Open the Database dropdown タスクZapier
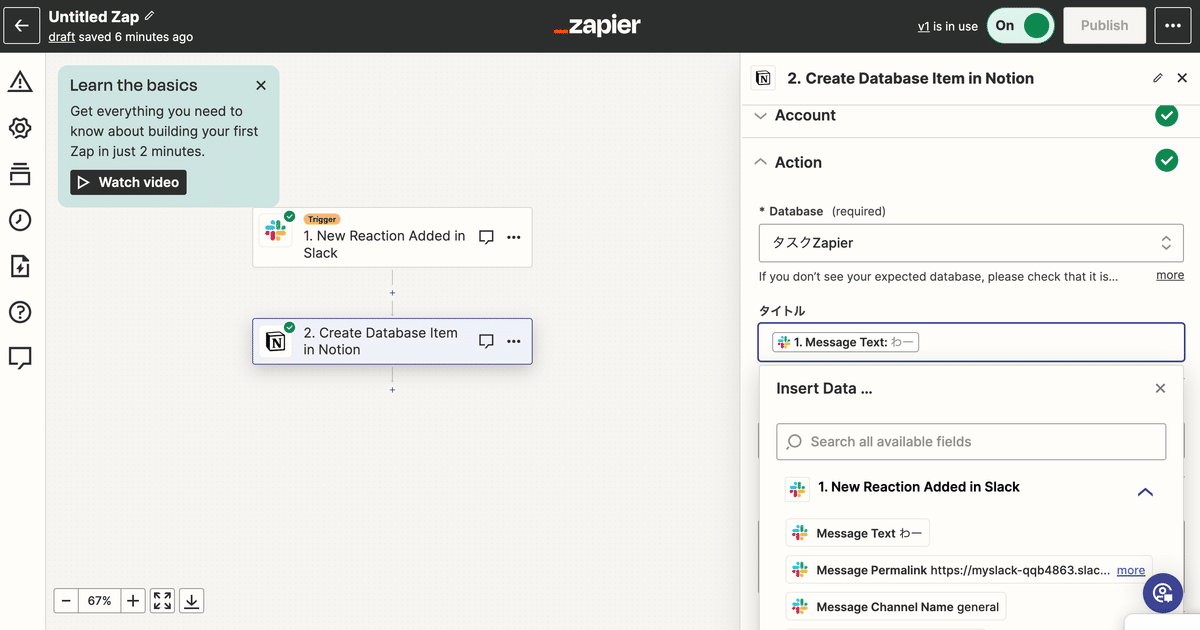Viewport: 1200px width, 630px height. click(971, 243)
